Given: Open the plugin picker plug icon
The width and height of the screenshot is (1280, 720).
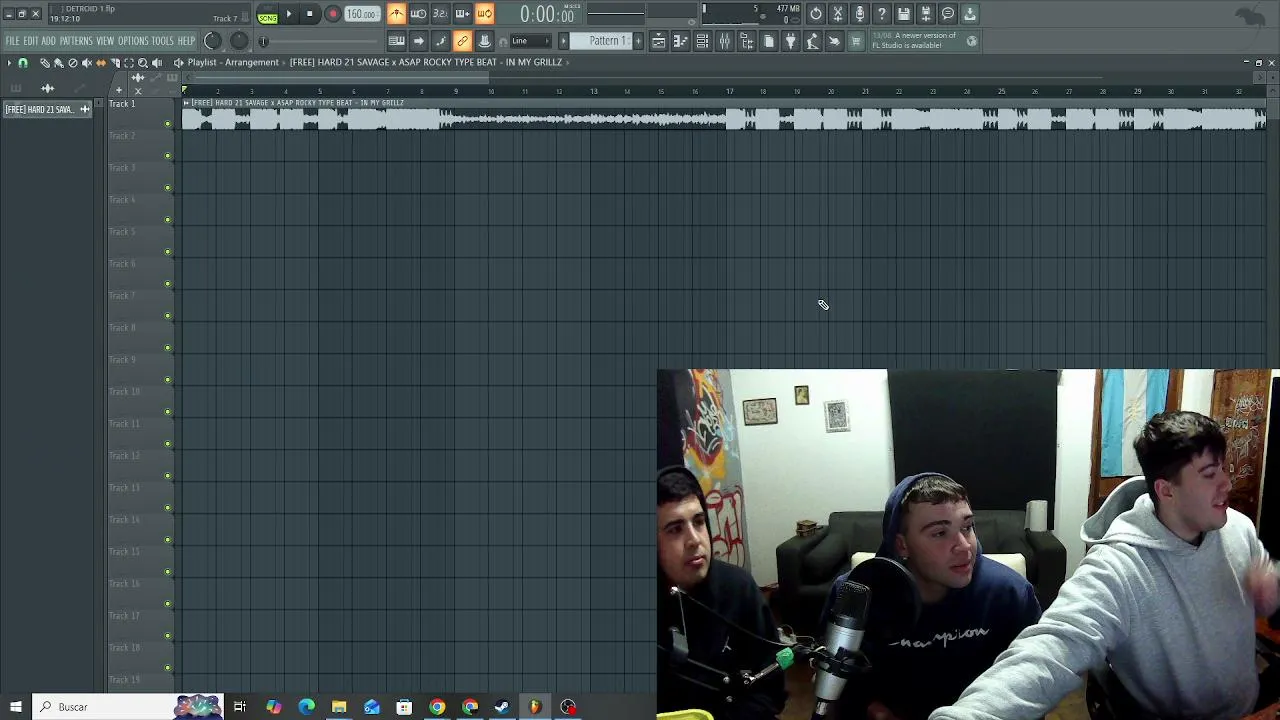Looking at the screenshot, I should 791,41.
